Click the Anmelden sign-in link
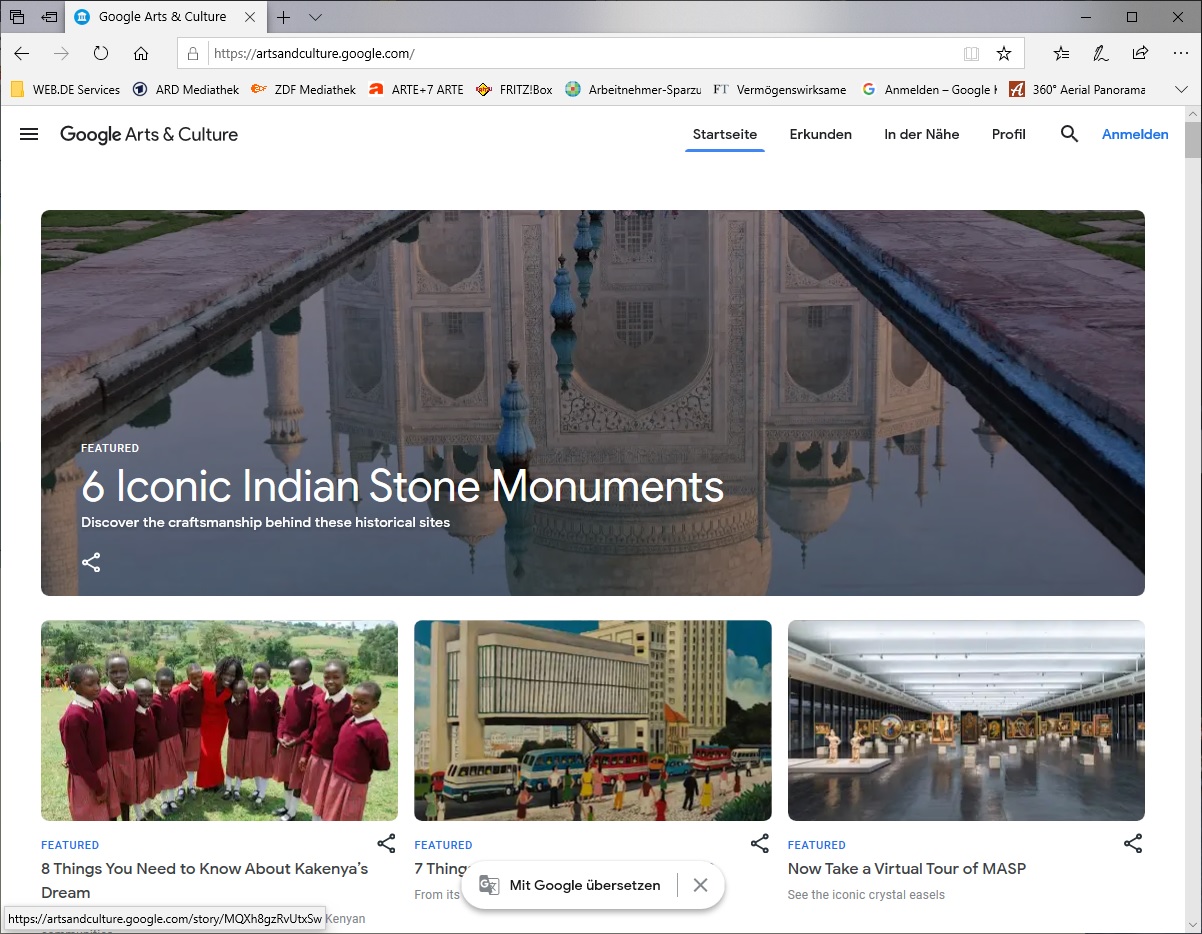The height and width of the screenshot is (934, 1202). tap(1134, 134)
